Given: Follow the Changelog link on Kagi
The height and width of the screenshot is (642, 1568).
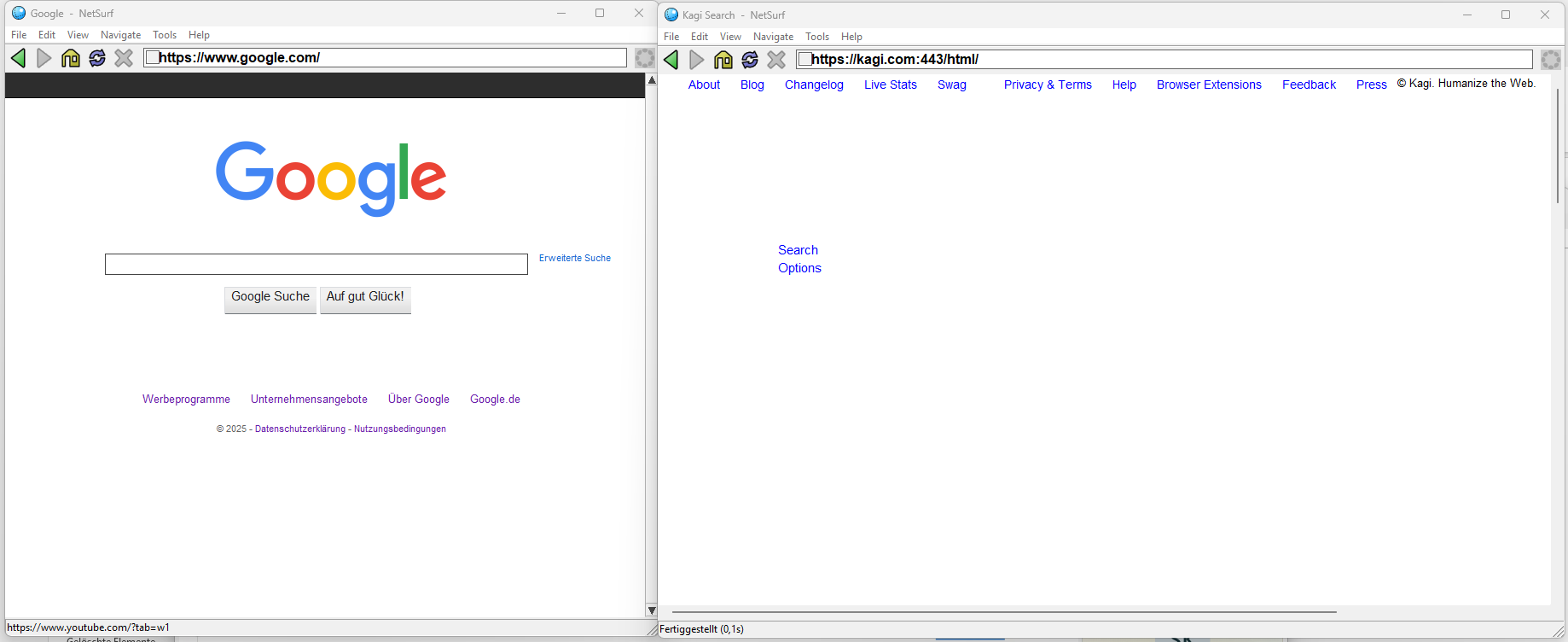Looking at the screenshot, I should tap(814, 85).
